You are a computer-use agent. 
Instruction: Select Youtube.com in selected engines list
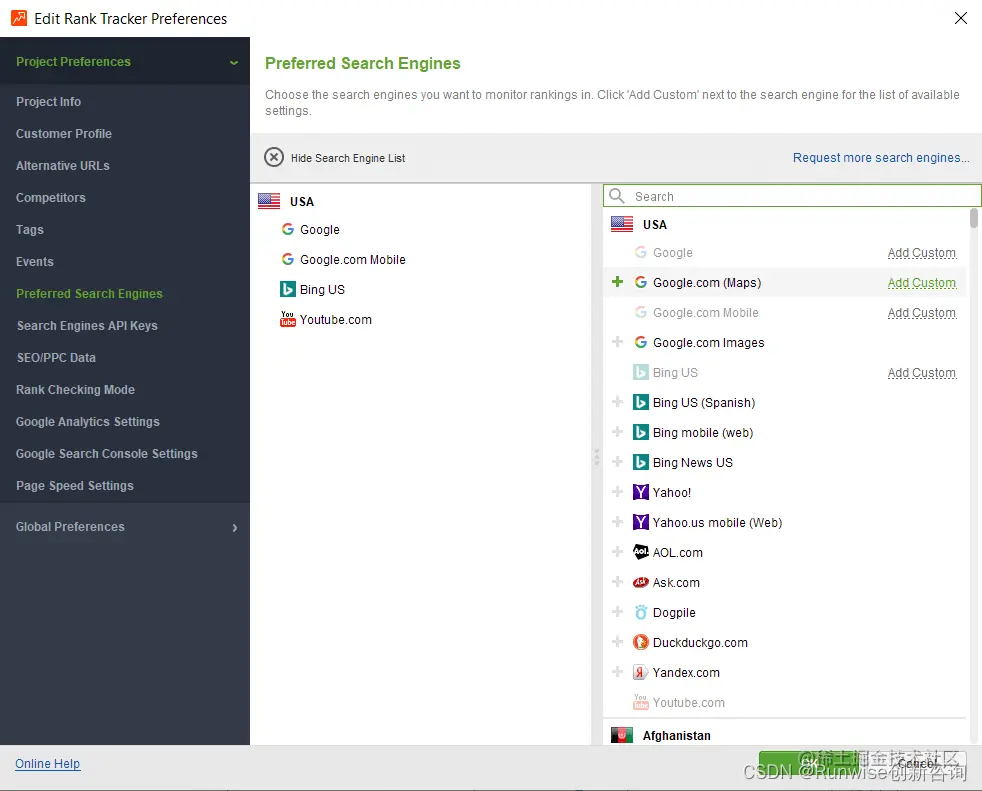click(336, 319)
